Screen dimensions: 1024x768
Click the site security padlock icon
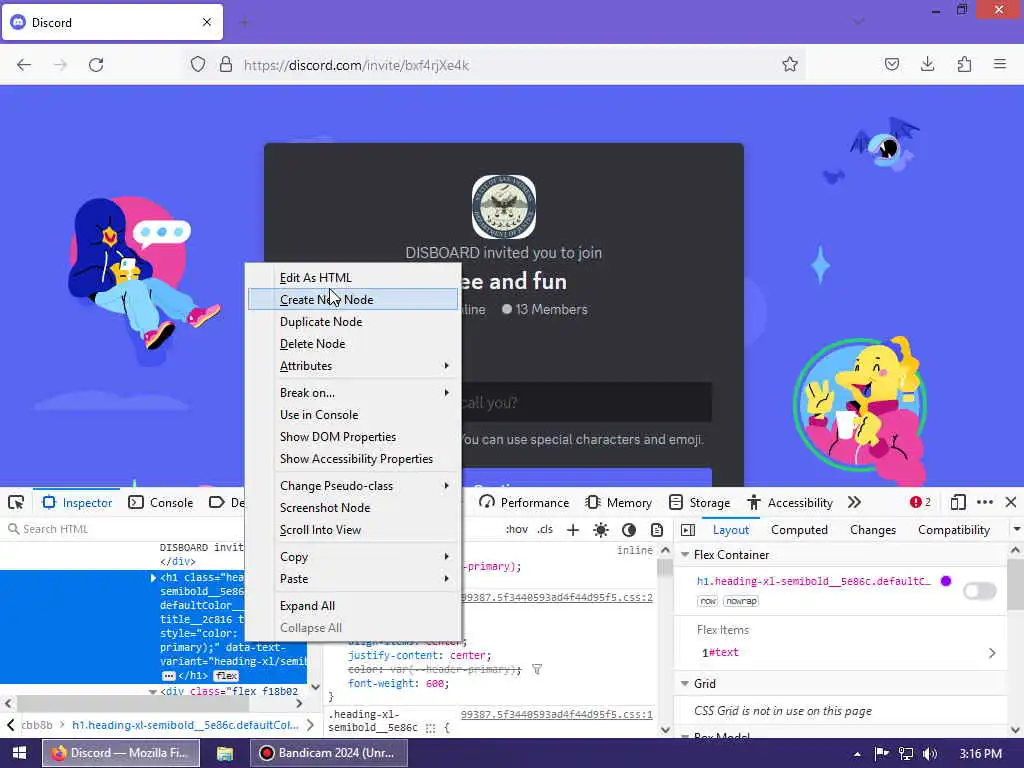(226, 65)
